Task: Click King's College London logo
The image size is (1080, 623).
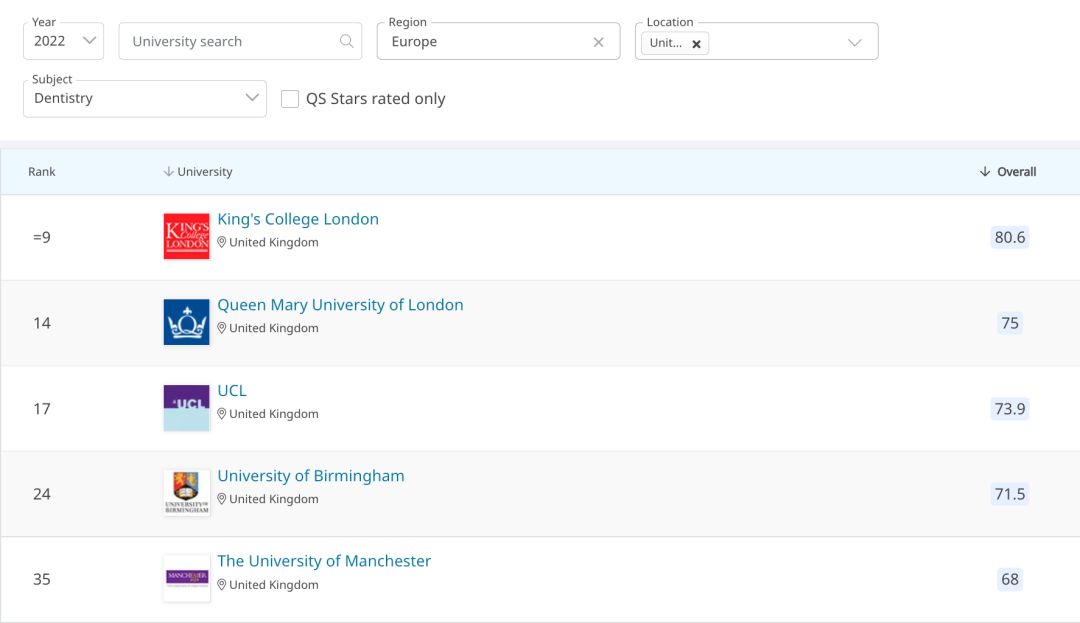Action: (x=186, y=237)
